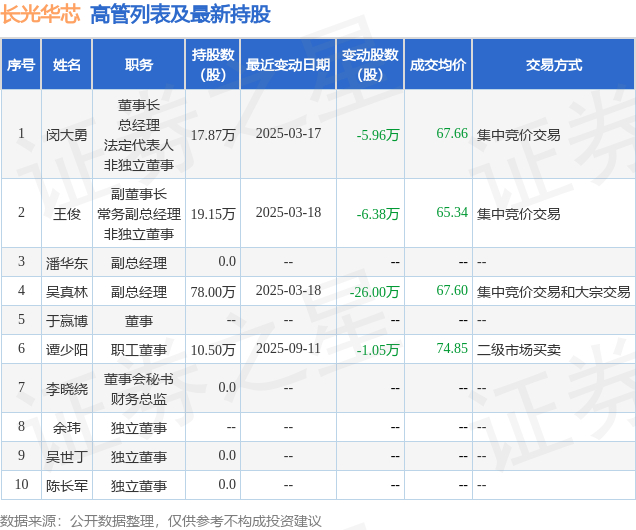636x530 pixels.
Task: Click the name 闵大勇
Action: (67, 135)
